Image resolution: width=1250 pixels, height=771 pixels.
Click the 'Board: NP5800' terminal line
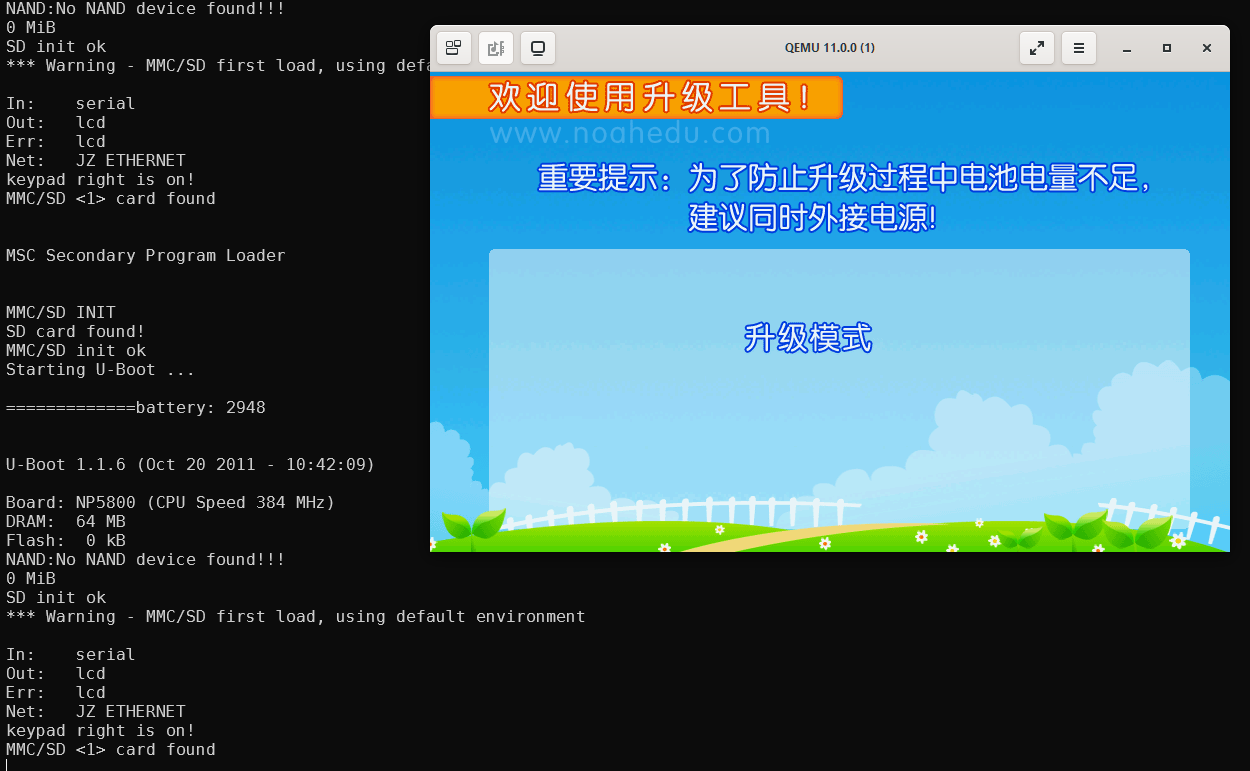pyautogui.click(x=171, y=503)
